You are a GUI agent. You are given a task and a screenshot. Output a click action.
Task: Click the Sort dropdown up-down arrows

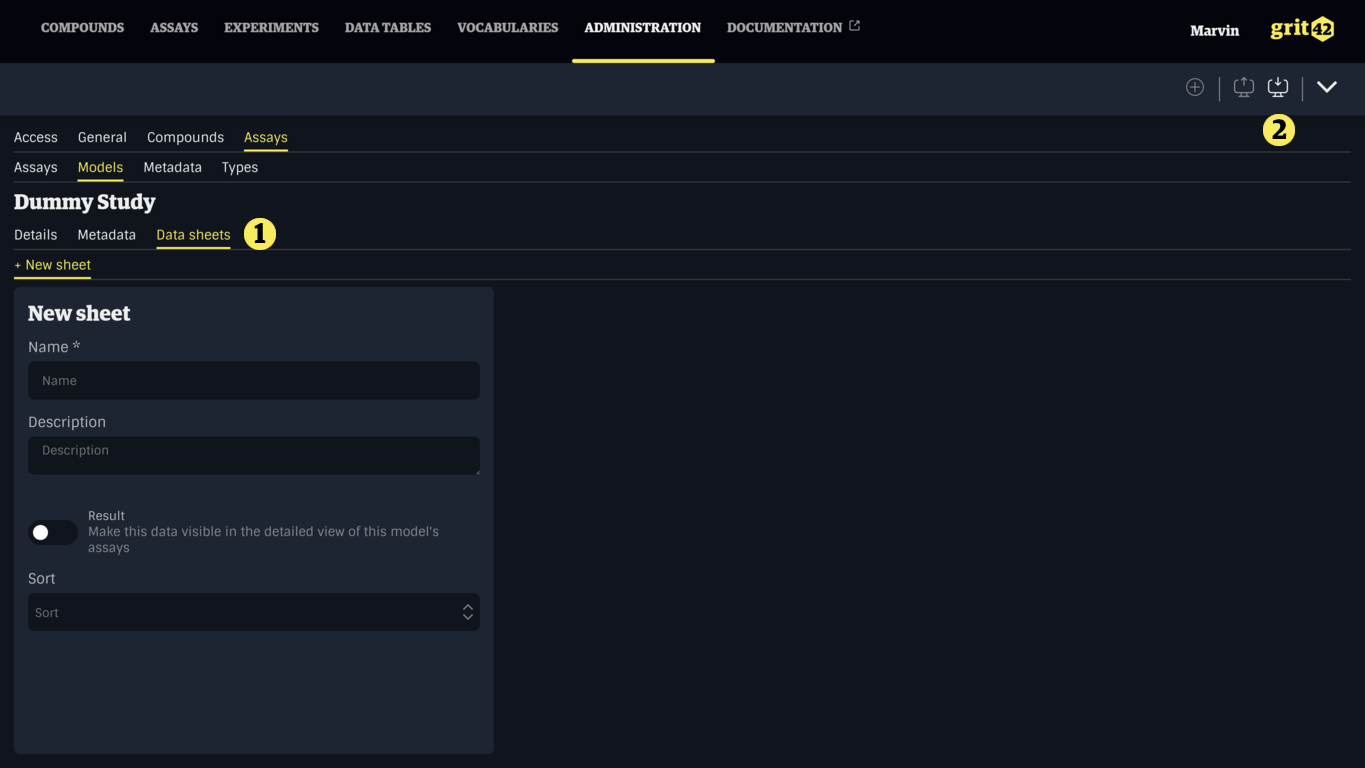point(467,612)
